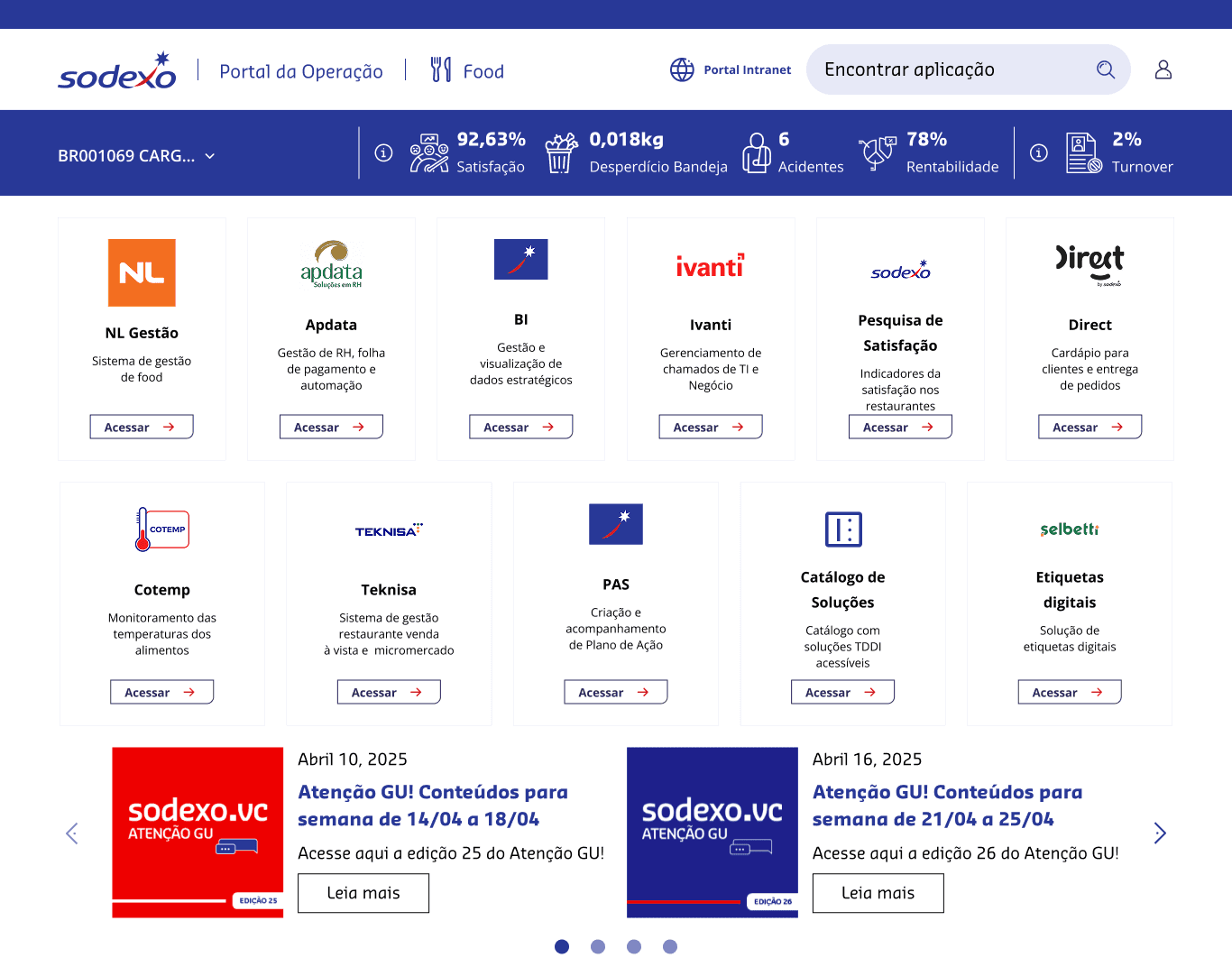
Task: Click Acessar for Etiquetas digitais
Action: tap(1070, 692)
